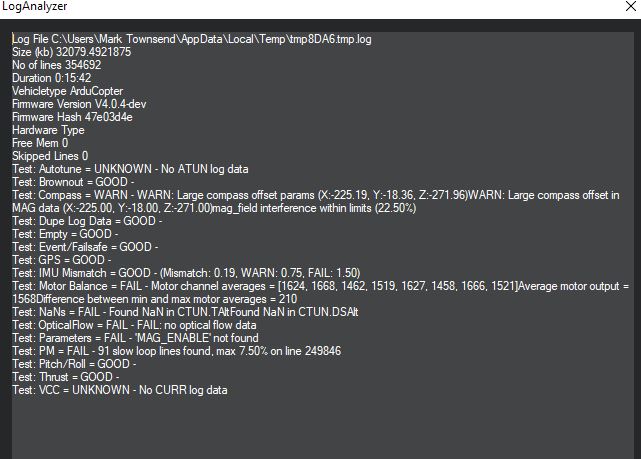Click the Firmware Version V4.0.4-dev line
This screenshot has height=459, width=641.
(79, 104)
